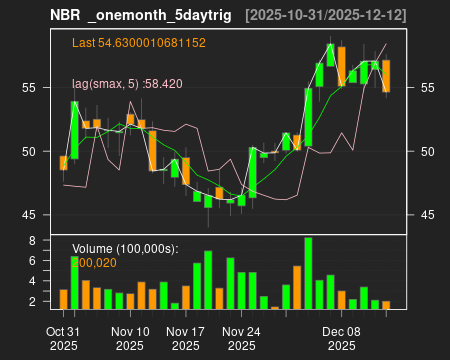Click the tallest green volume bar
The height and width of the screenshot is (360, 450).
pos(308,273)
